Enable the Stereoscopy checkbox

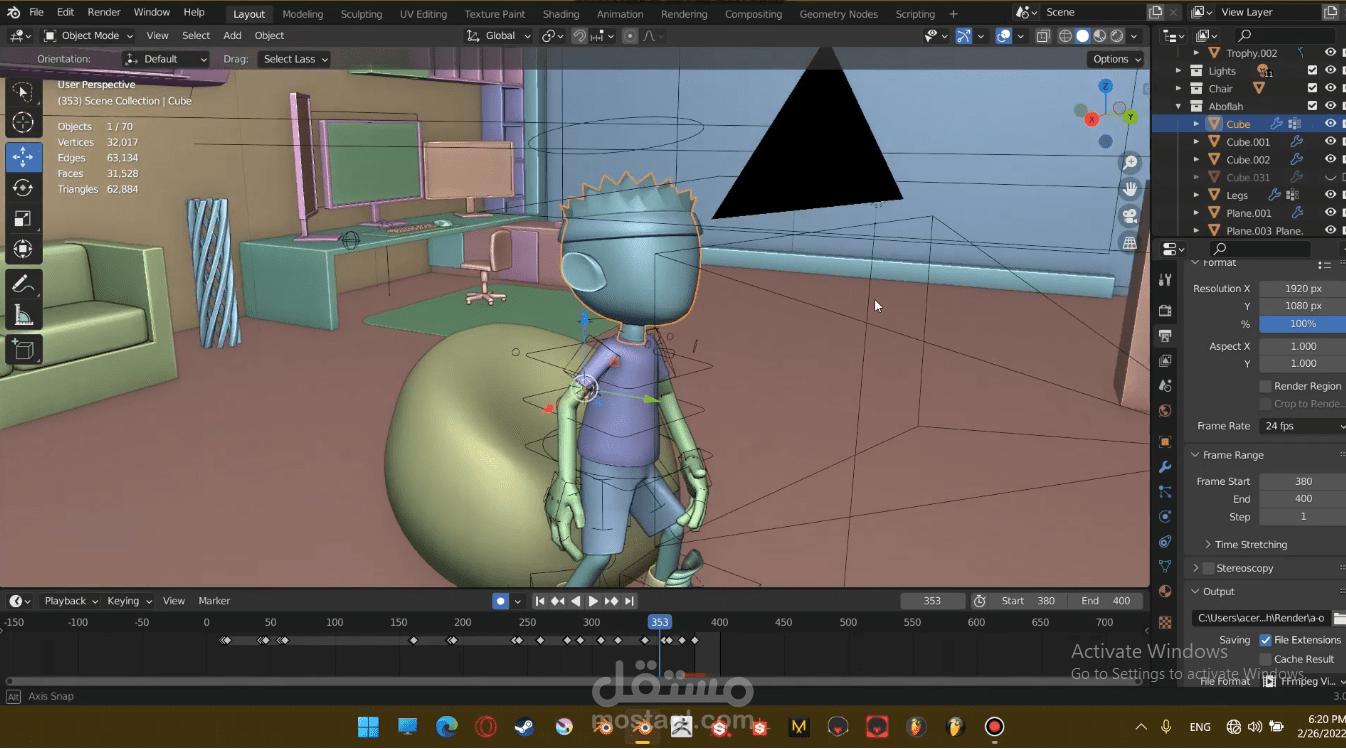[1208, 568]
